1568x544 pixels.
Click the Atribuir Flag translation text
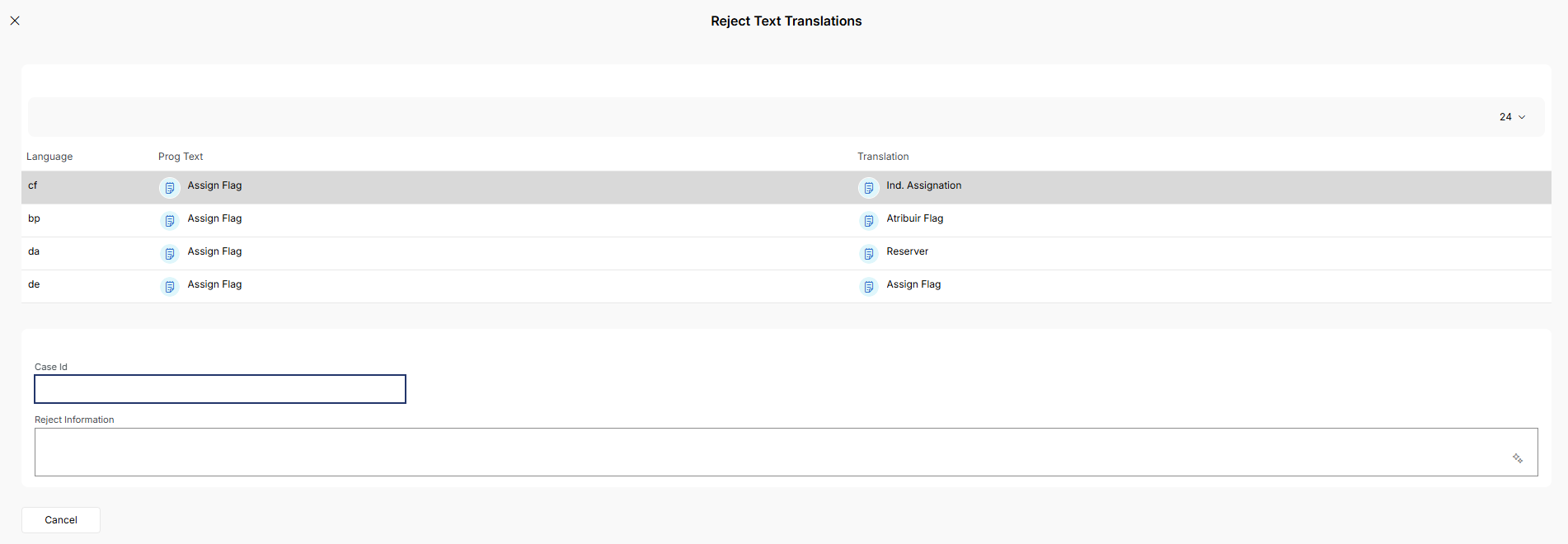click(x=915, y=218)
